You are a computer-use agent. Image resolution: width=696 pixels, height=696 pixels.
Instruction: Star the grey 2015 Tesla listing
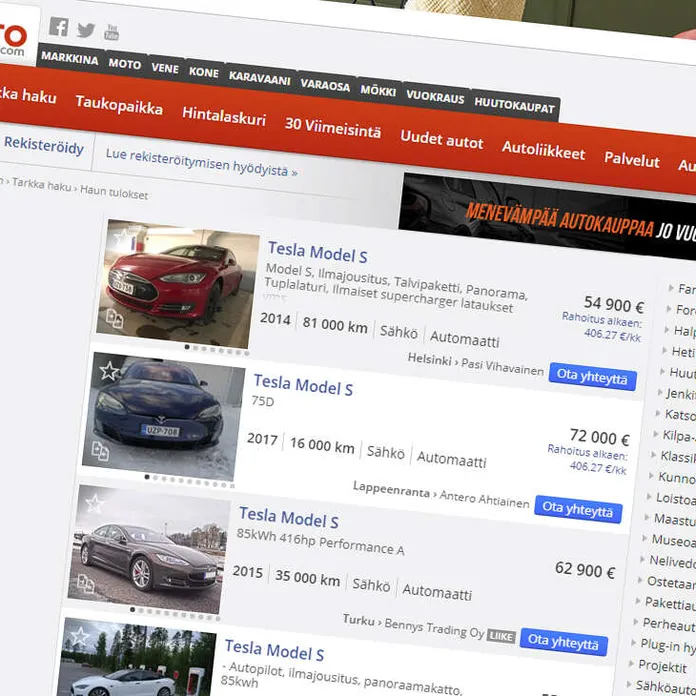(95, 503)
